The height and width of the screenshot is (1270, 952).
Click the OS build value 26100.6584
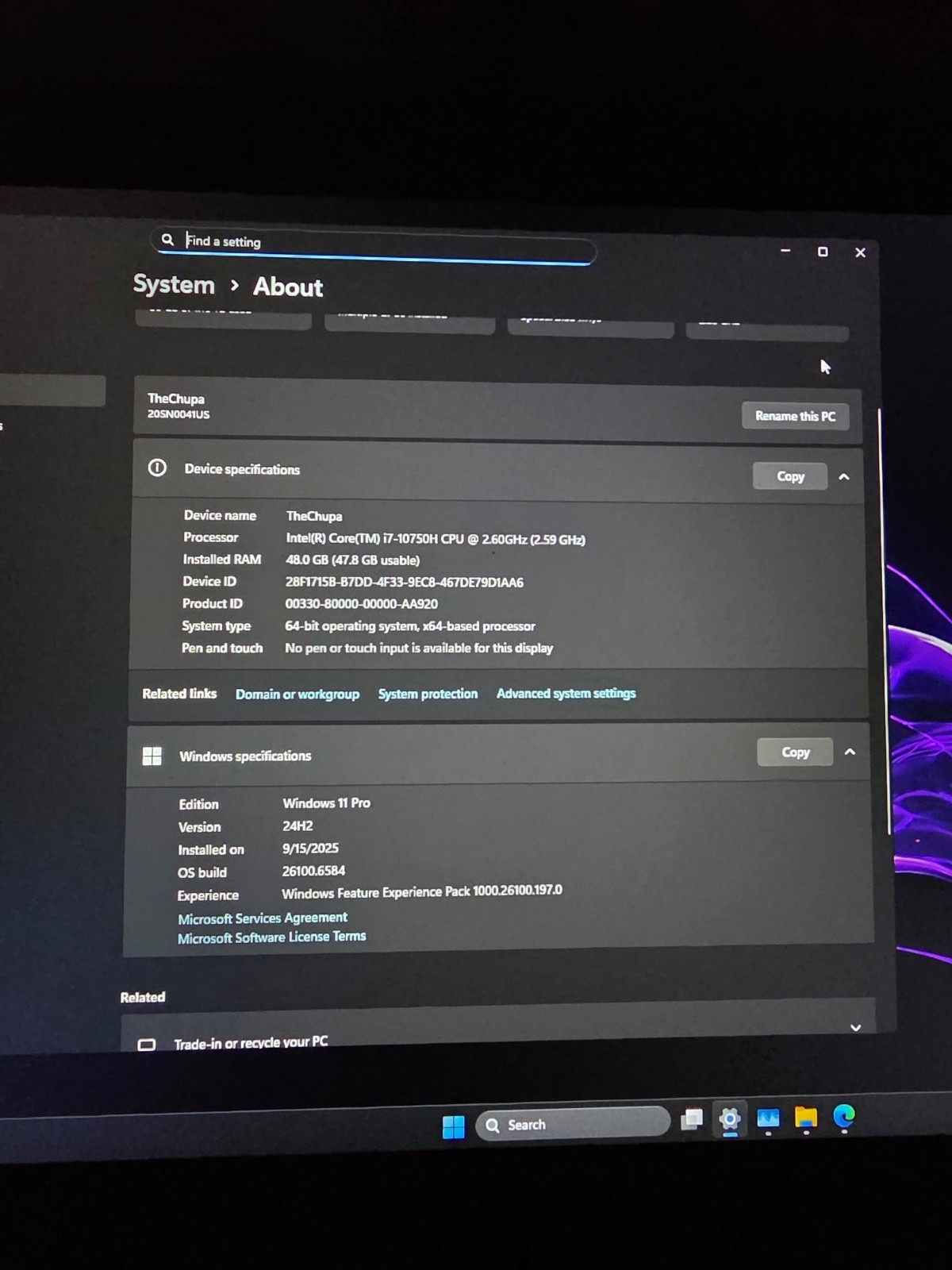pyautogui.click(x=313, y=871)
